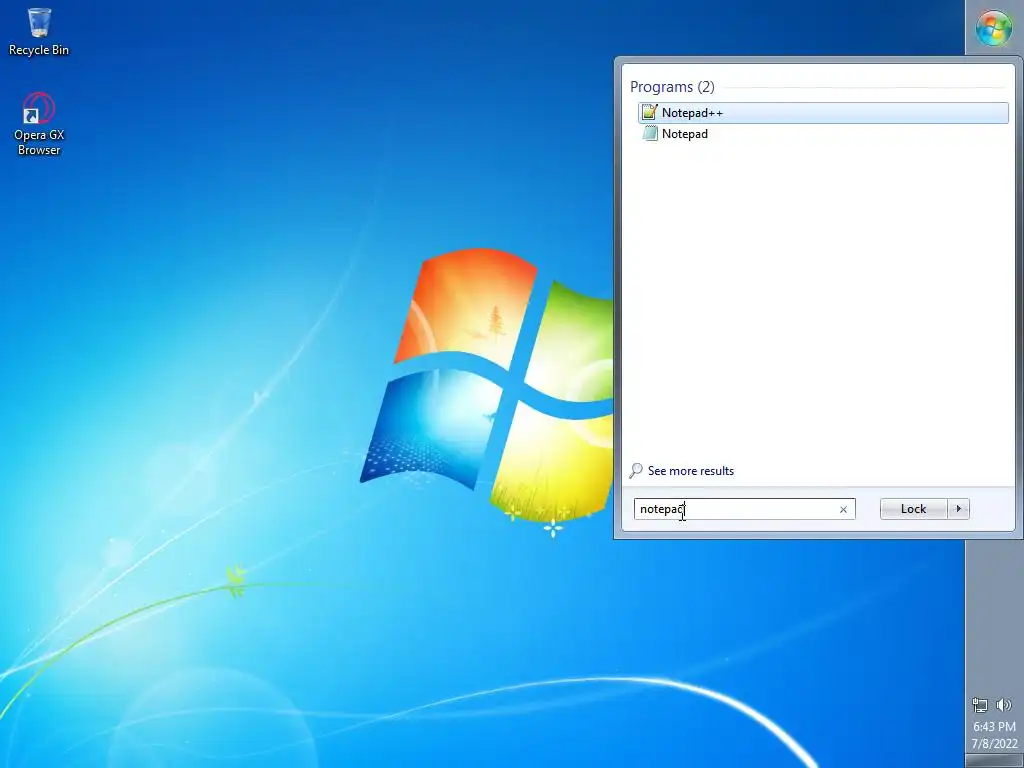Clear the search box with X
Image resolution: width=1024 pixels, height=768 pixels.
(x=843, y=509)
